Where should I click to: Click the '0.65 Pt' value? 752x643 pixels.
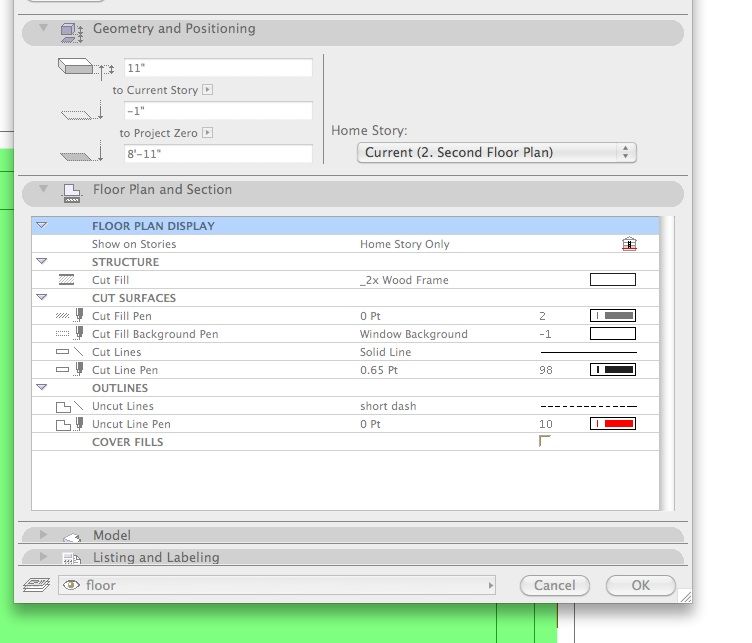click(x=379, y=370)
